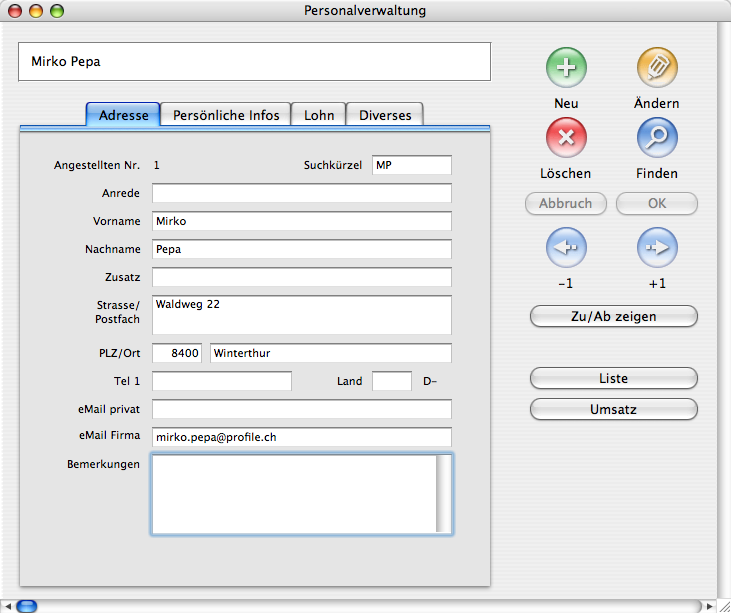Viewport: 731px width, 613px height.
Task: Click into the Anrede field
Action: [301, 193]
